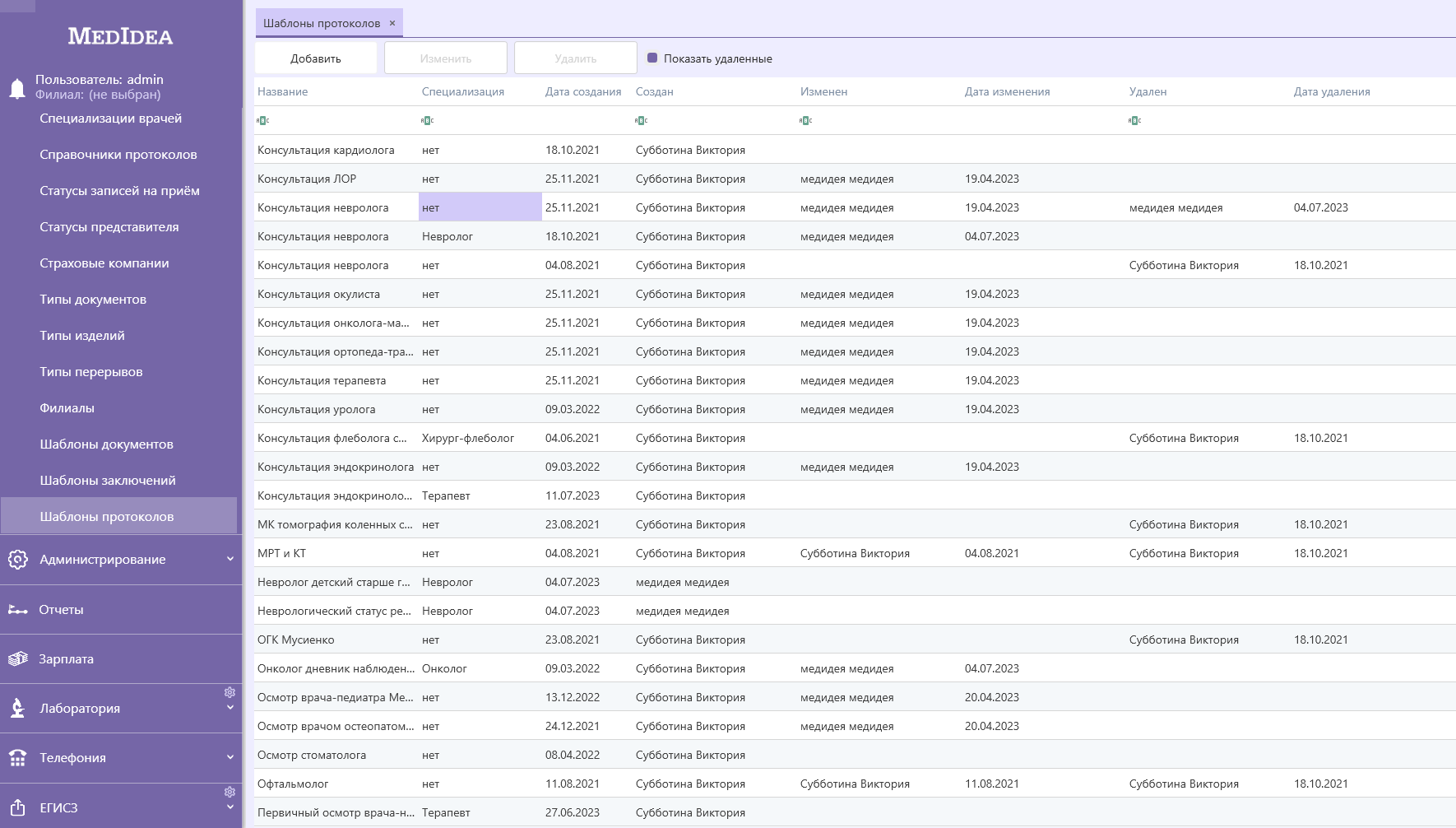The width and height of the screenshot is (1456, 828).
Task: Select row Консультация уролога
Action: click(856, 409)
